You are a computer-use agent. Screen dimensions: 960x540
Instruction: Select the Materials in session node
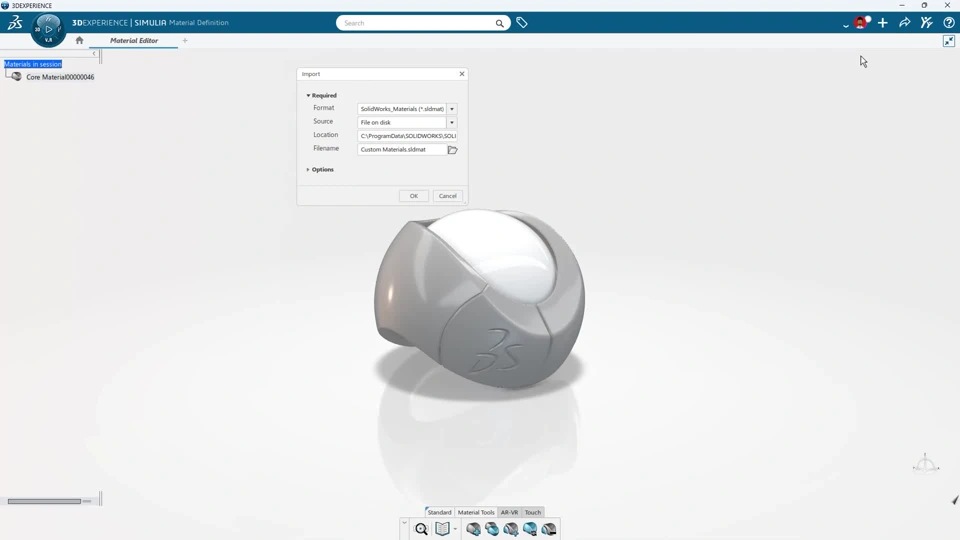tap(33, 64)
